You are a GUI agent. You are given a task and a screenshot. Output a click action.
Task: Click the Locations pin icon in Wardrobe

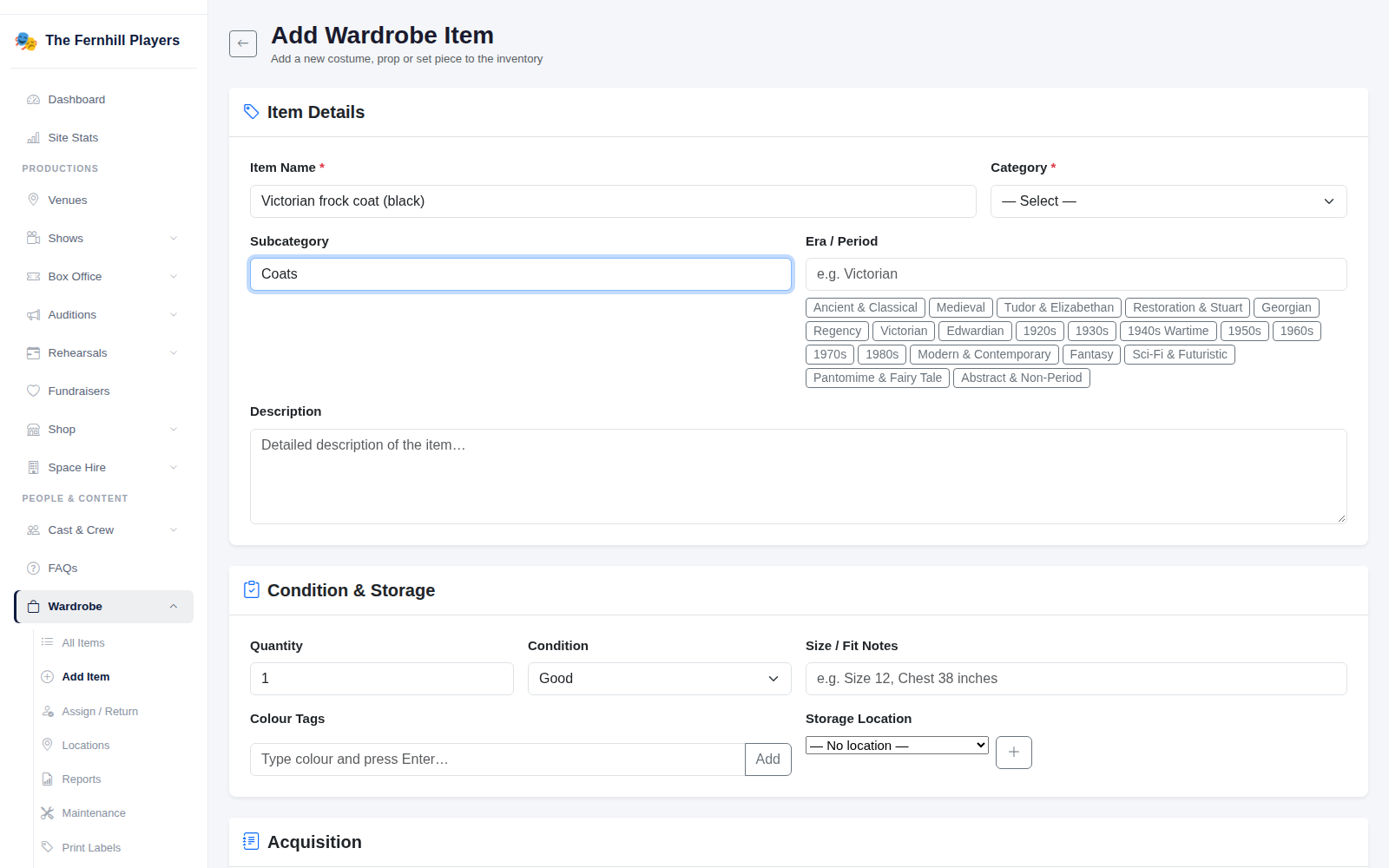[x=48, y=745]
